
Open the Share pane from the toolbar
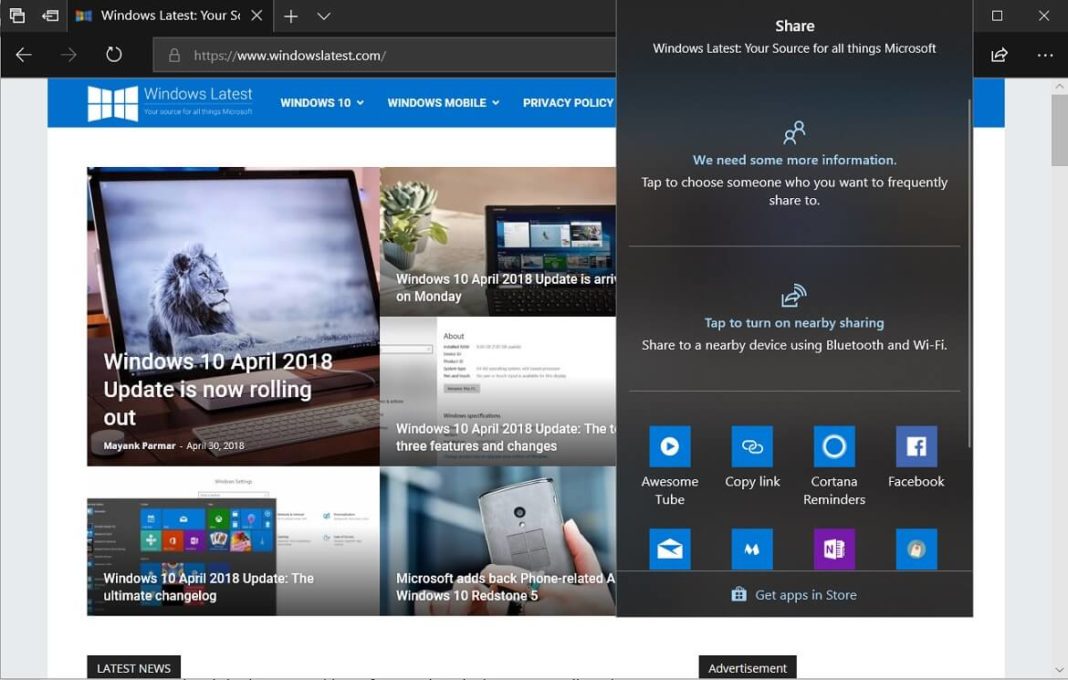(998, 55)
